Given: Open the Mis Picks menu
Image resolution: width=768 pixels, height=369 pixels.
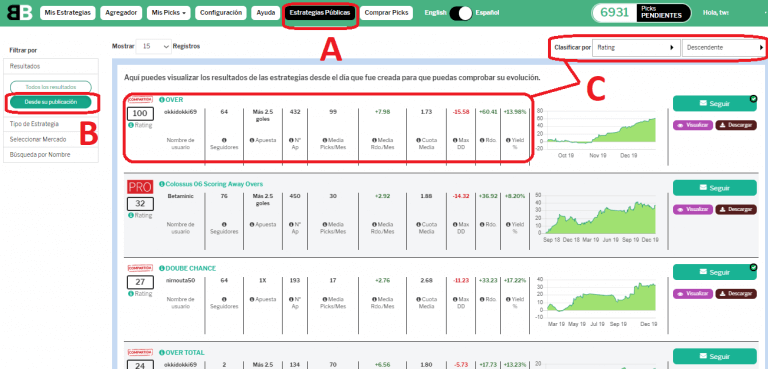Looking at the screenshot, I should pyautogui.click(x=169, y=13).
